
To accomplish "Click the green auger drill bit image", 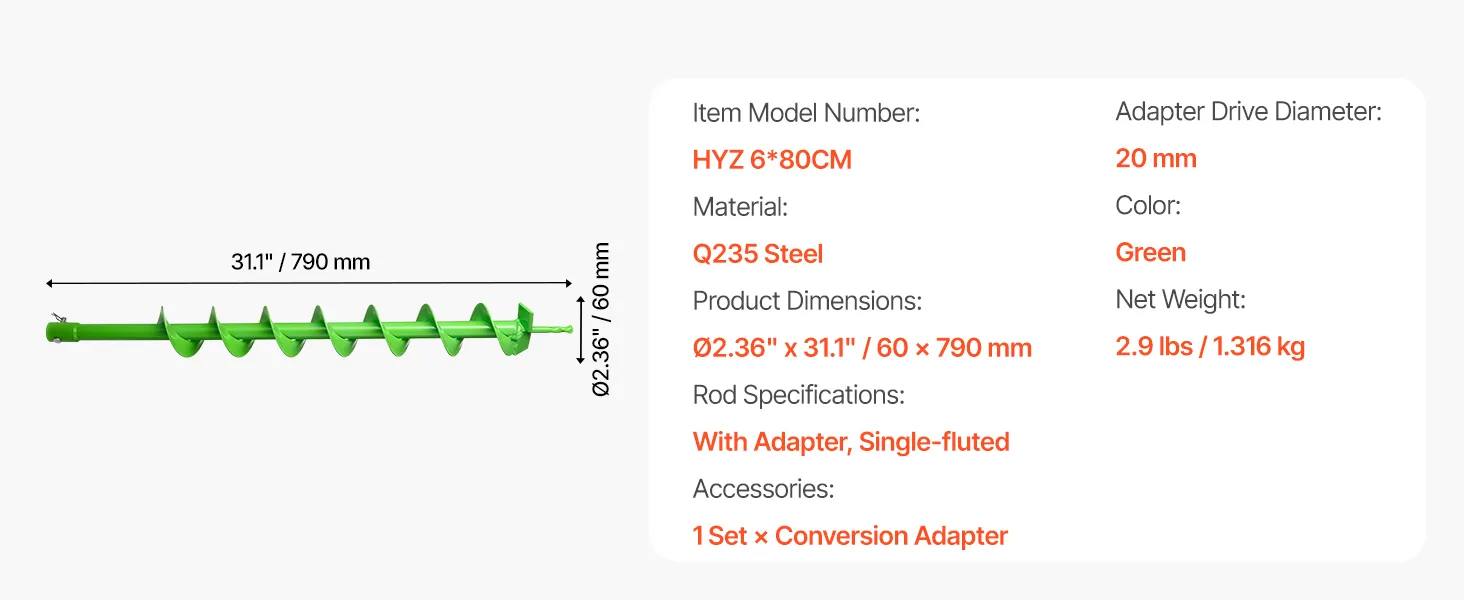I will (310, 330).
